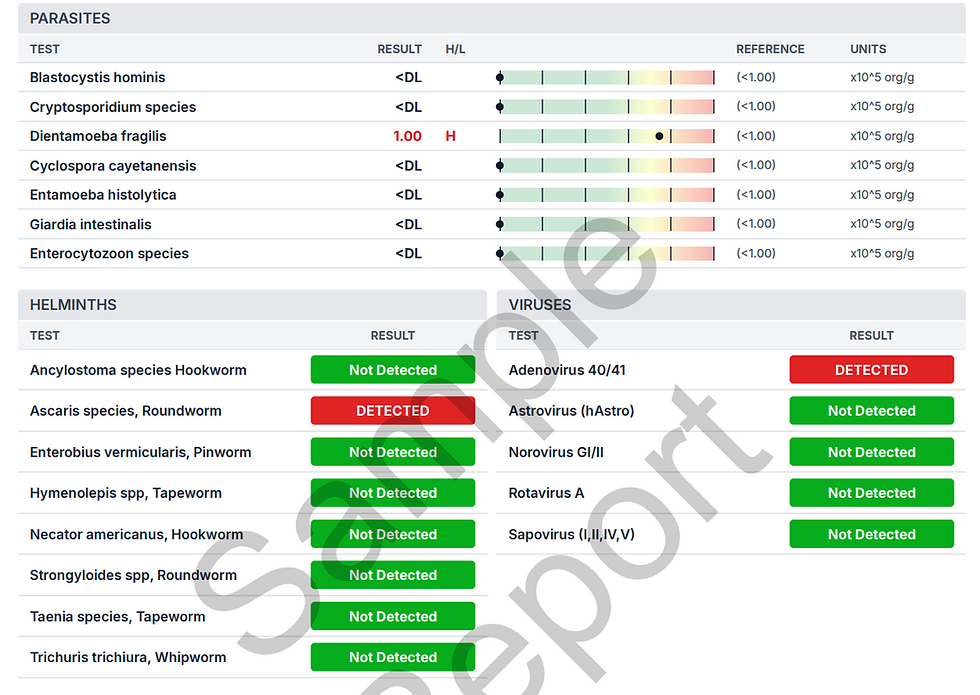Select Trichuris trichiura, Whipworm label
980x695 pixels.
[x=128, y=658]
